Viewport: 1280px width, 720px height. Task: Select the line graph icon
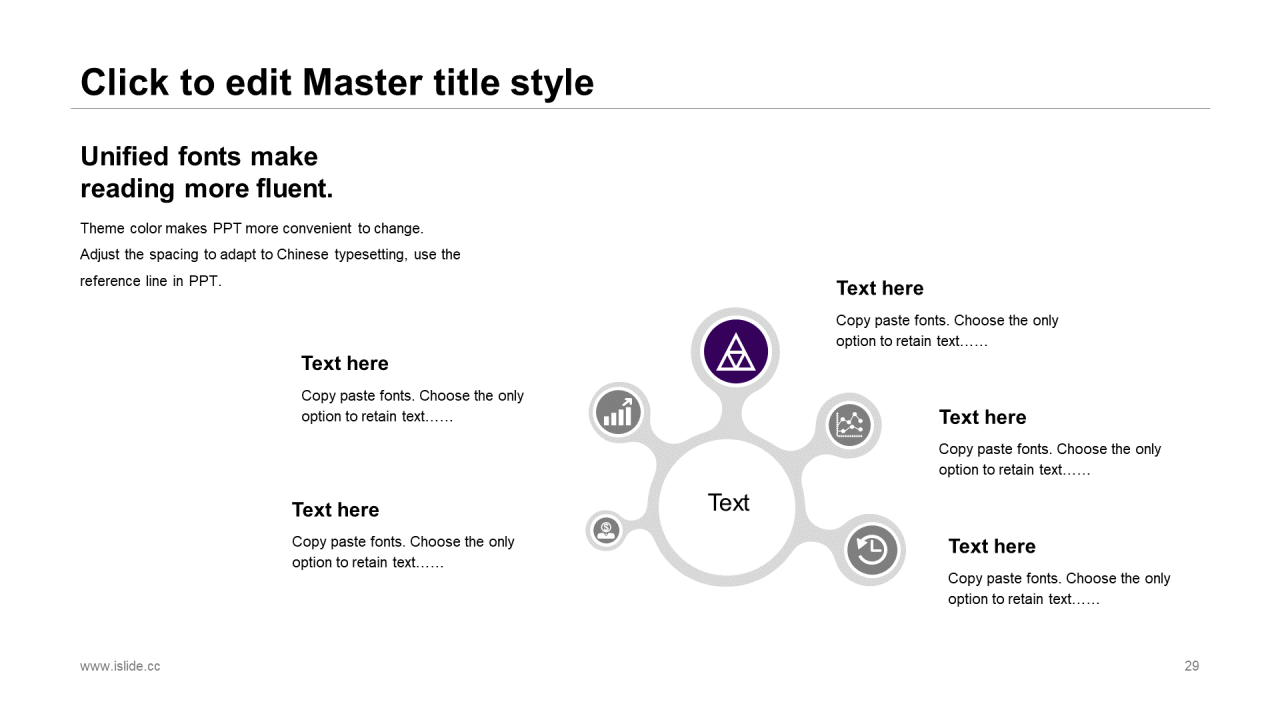coord(850,425)
